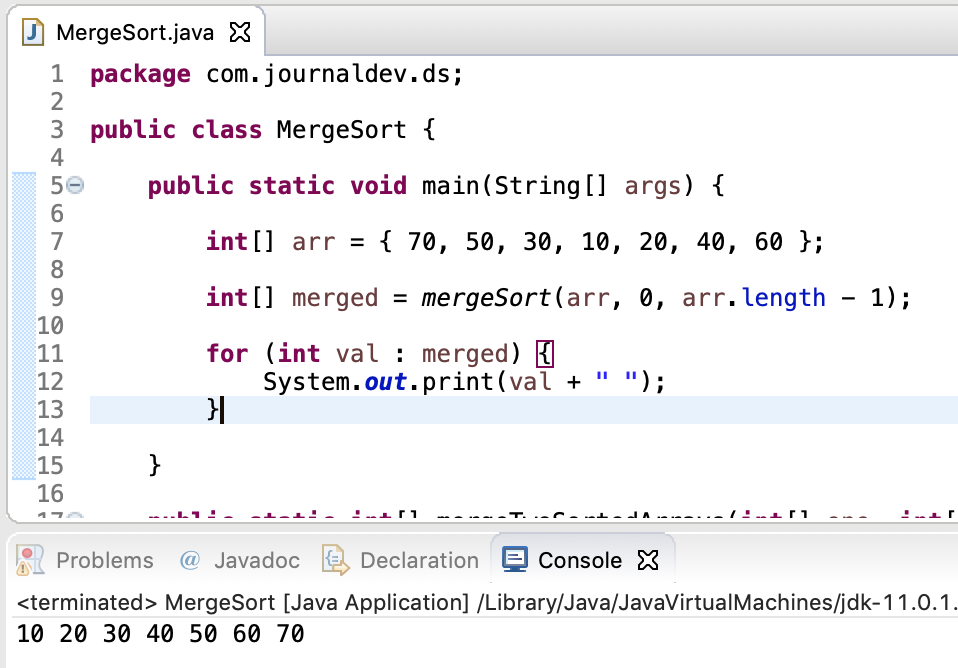The height and width of the screenshot is (668, 958).
Task: Click the Problems view warning icon
Action: coord(30,560)
